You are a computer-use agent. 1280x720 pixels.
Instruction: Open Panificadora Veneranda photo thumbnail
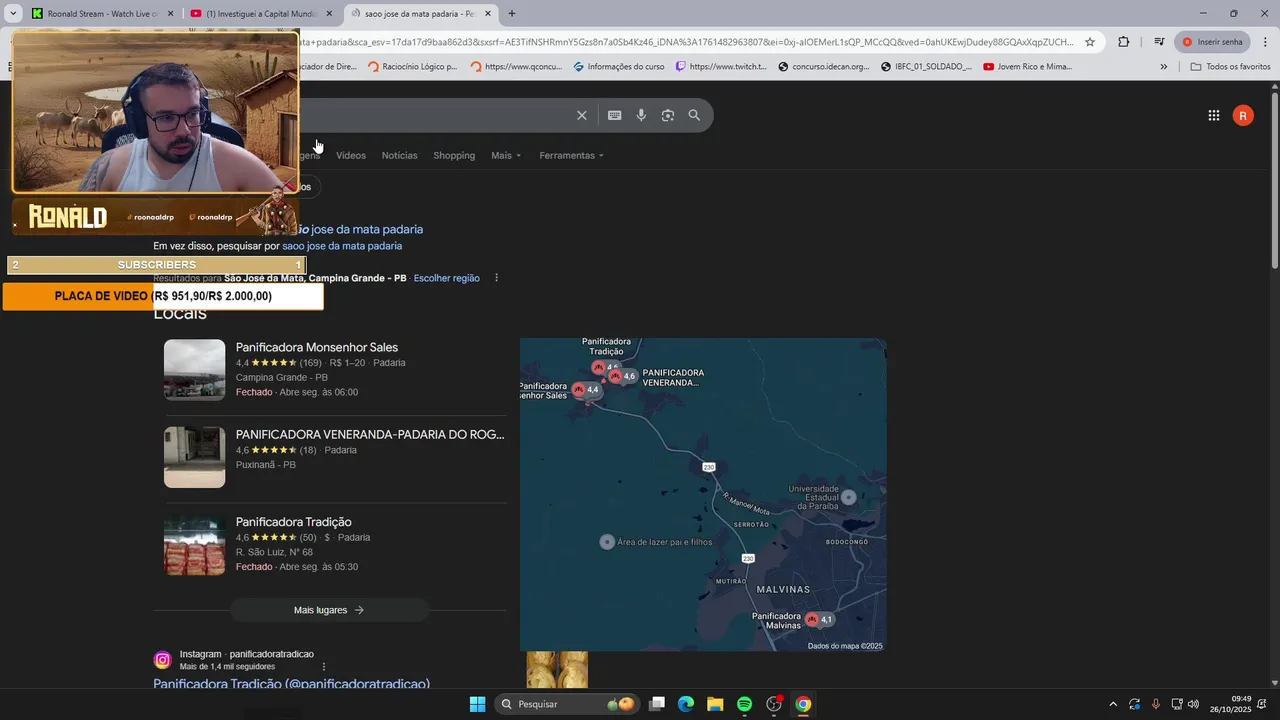click(x=195, y=457)
